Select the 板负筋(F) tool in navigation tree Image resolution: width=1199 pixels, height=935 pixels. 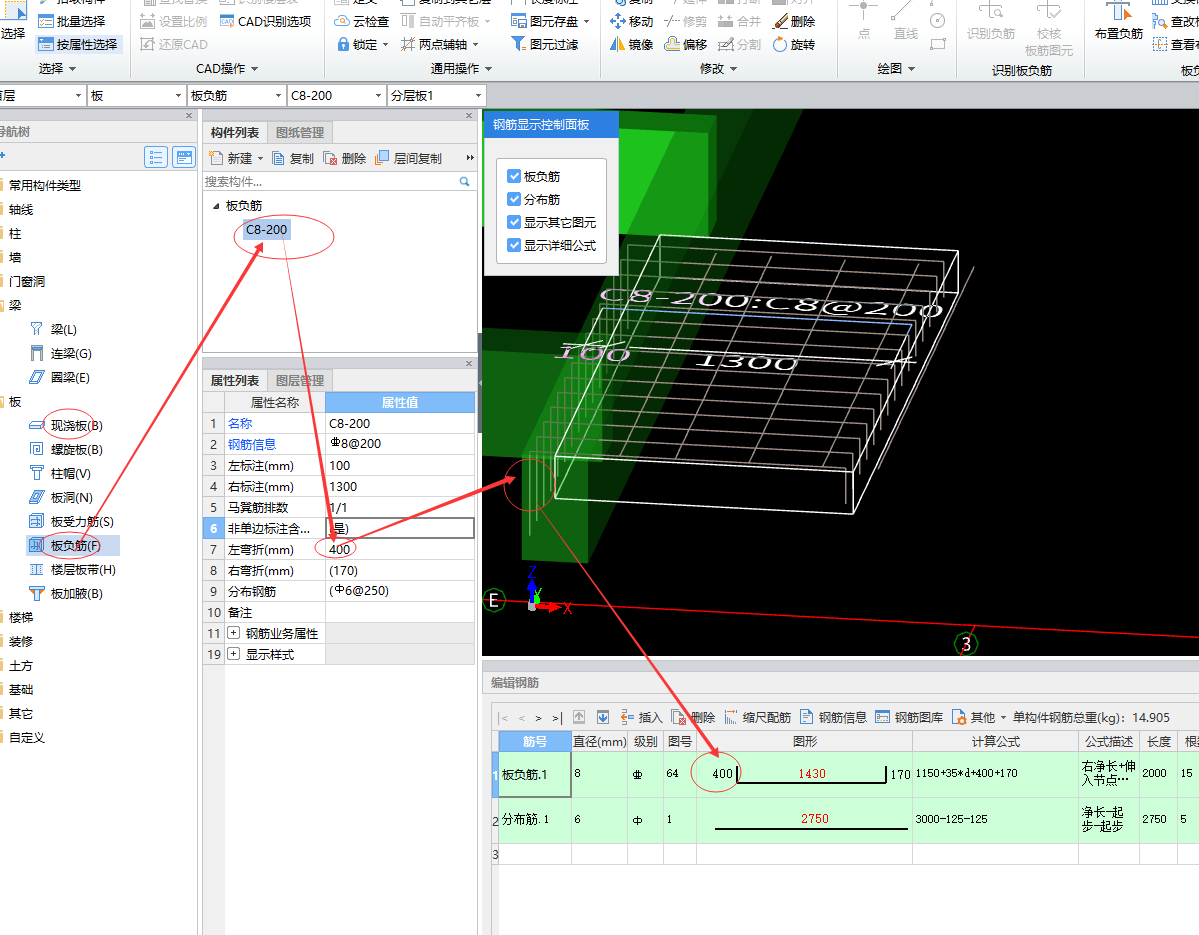75,545
